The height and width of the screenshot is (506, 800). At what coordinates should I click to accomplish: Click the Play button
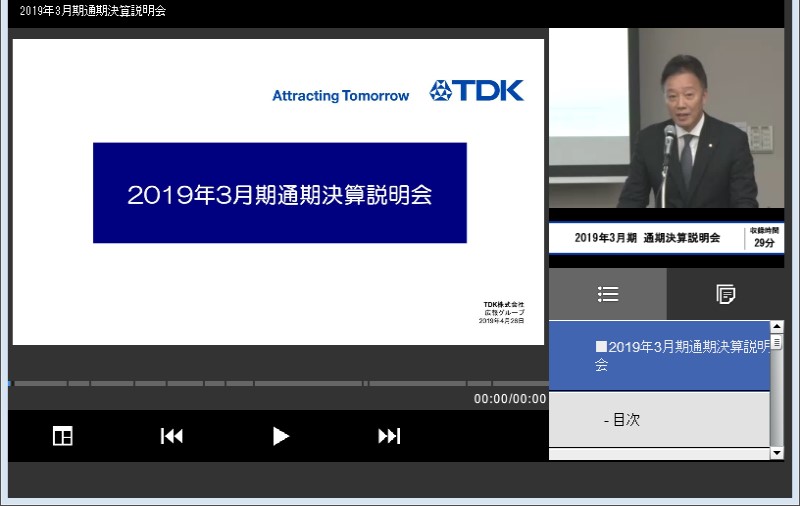(x=281, y=436)
